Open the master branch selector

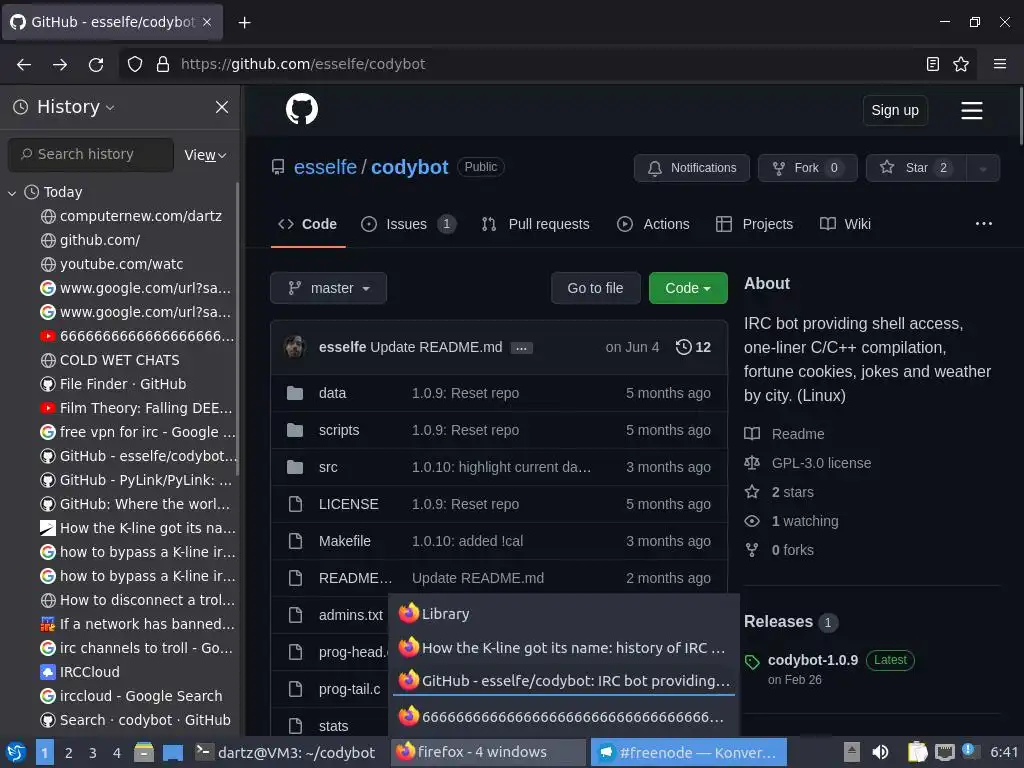tap(328, 288)
